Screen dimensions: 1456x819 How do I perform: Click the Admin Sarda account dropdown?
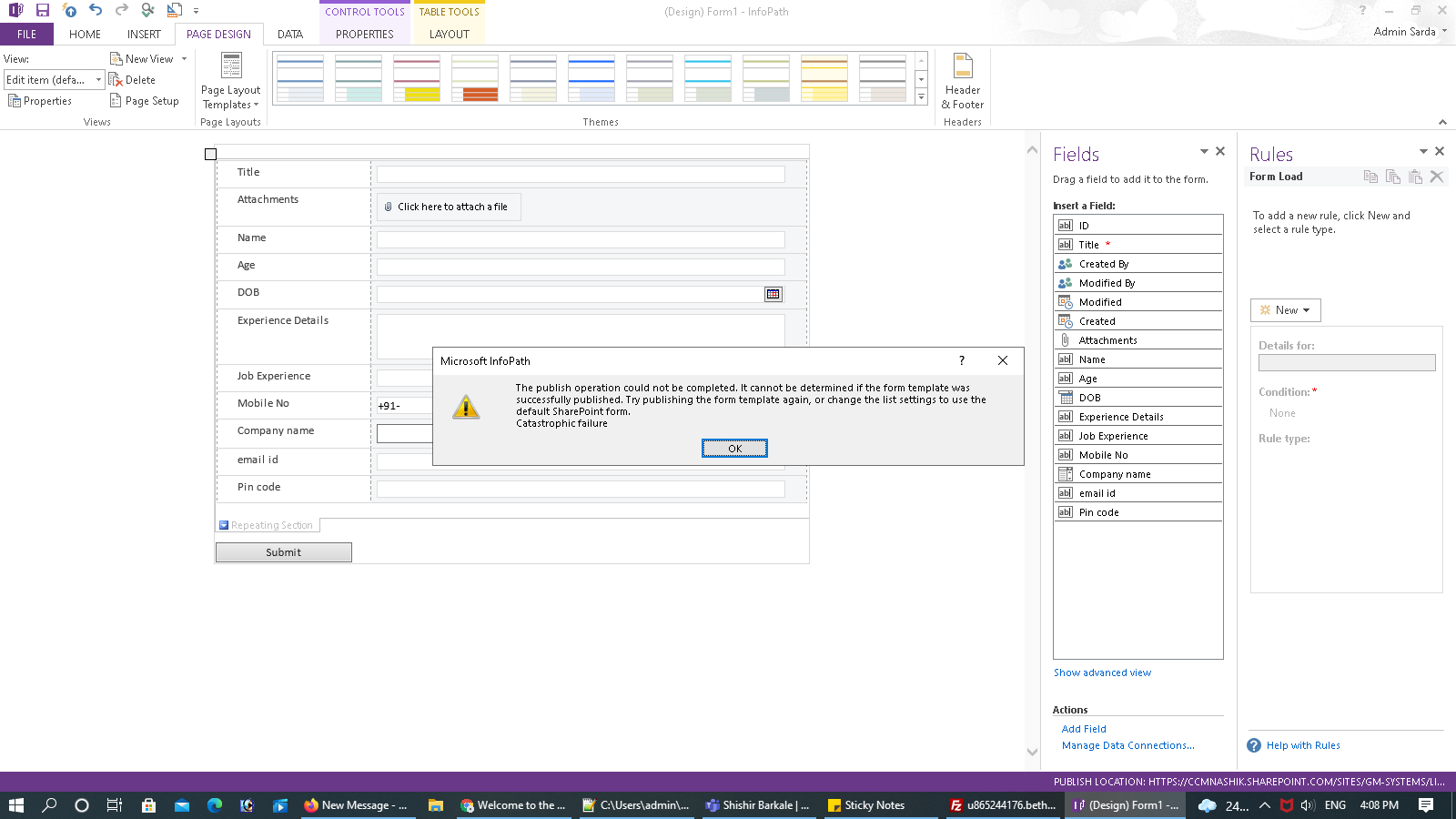point(1410,31)
